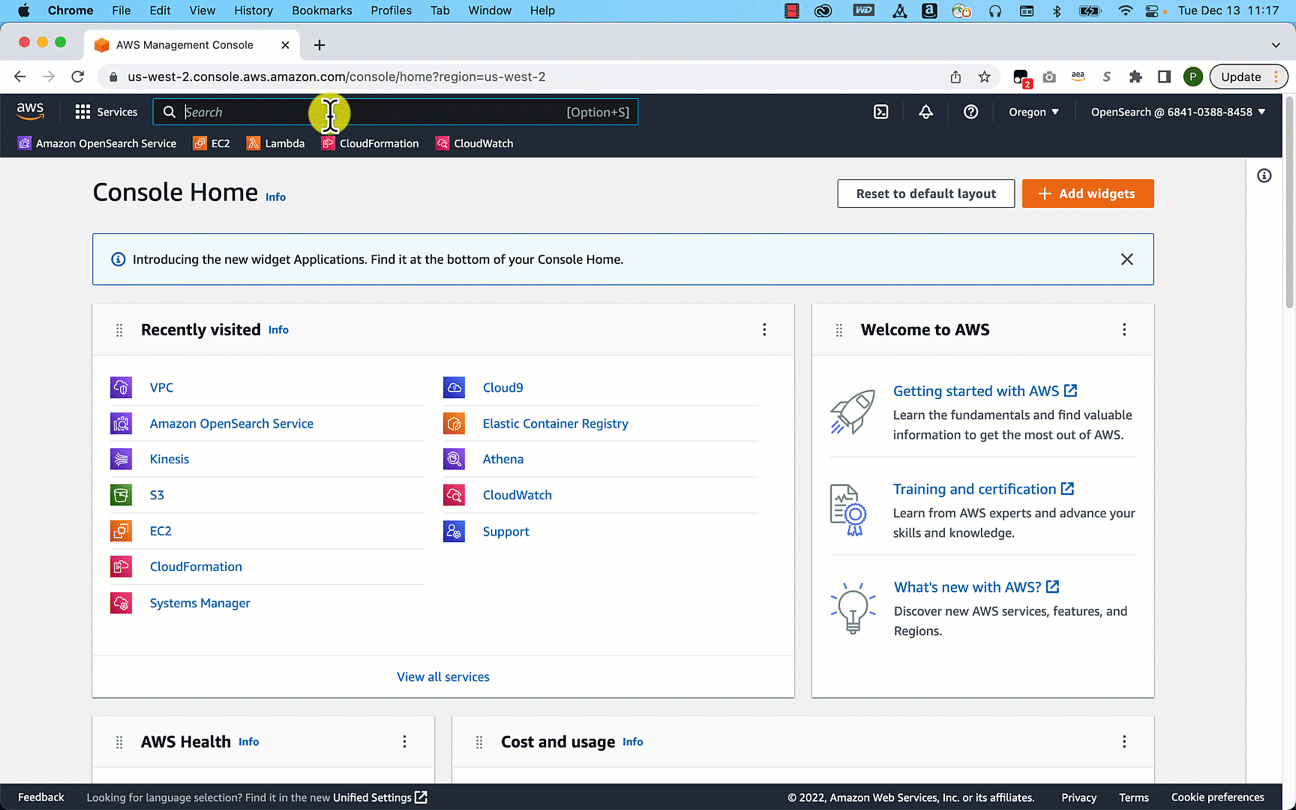Click the S3 bucket icon
This screenshot has height=810, width=1296.
pyautogui.click(x=121, y=495)
